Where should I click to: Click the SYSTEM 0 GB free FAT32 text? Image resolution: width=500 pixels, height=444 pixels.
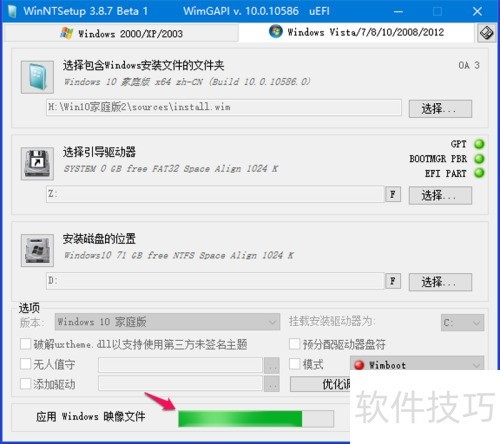(171, 168)
